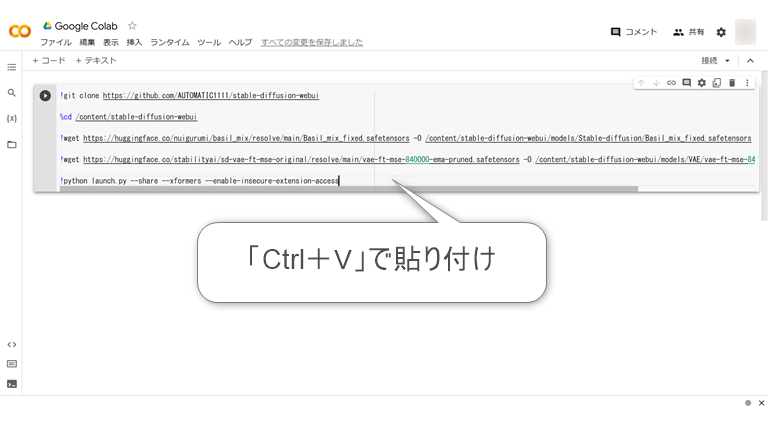Close the bottom status bar
Viewport: 768px width, 423px height.
tap(761, 403)
